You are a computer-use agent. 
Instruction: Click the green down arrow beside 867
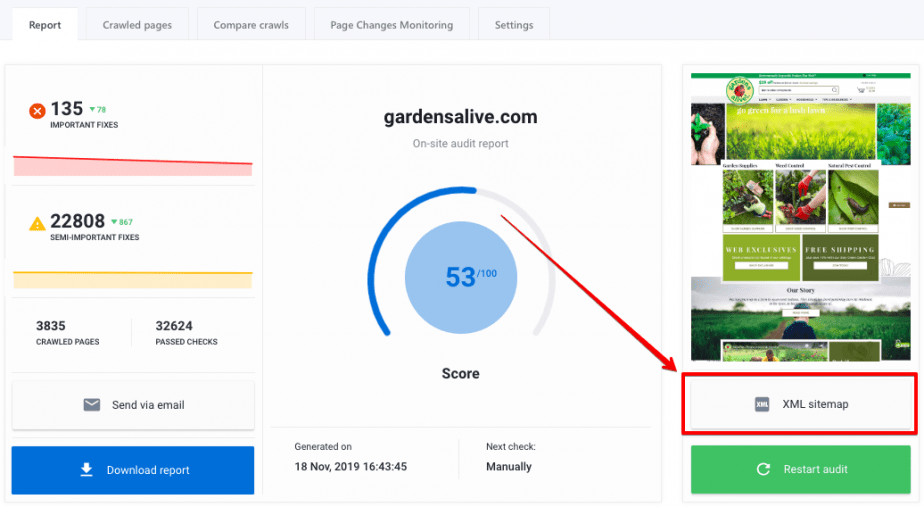click(114, 222)
